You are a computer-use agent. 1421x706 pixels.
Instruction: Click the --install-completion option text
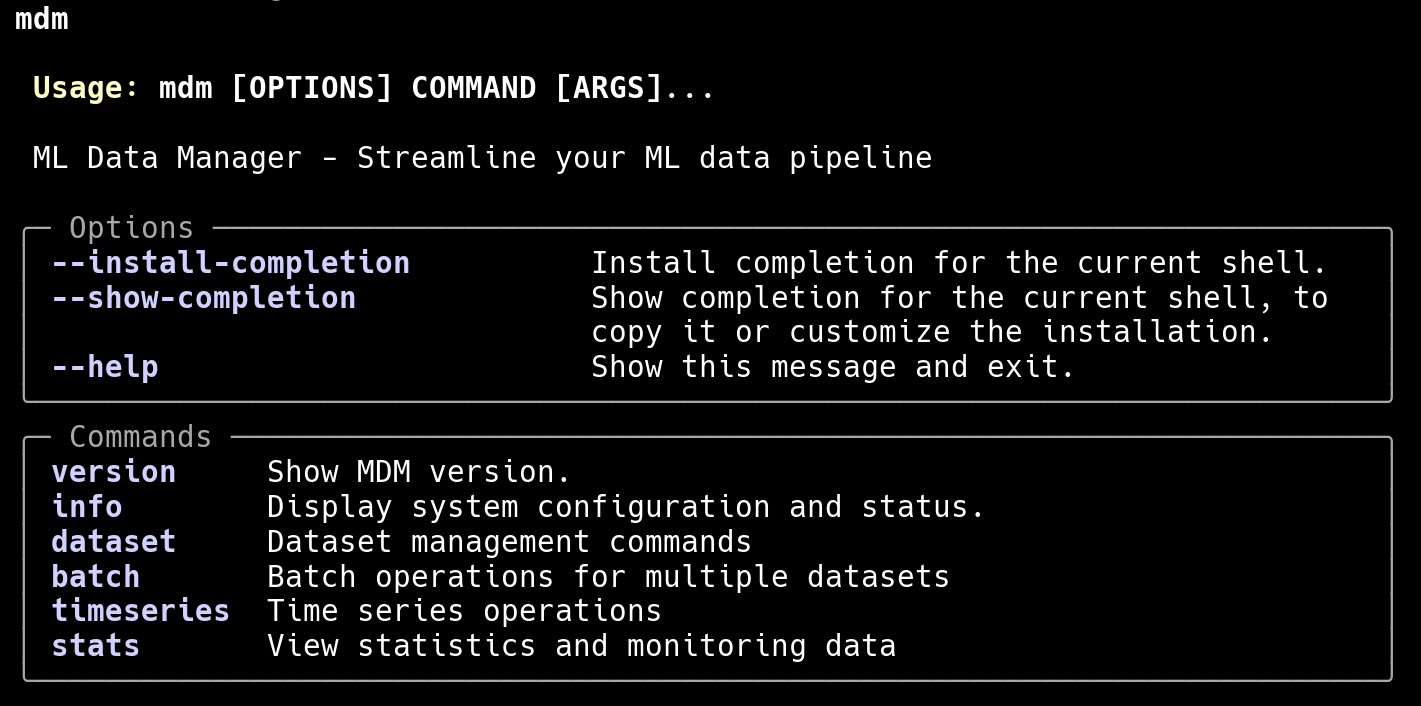(x=230, y=263)
